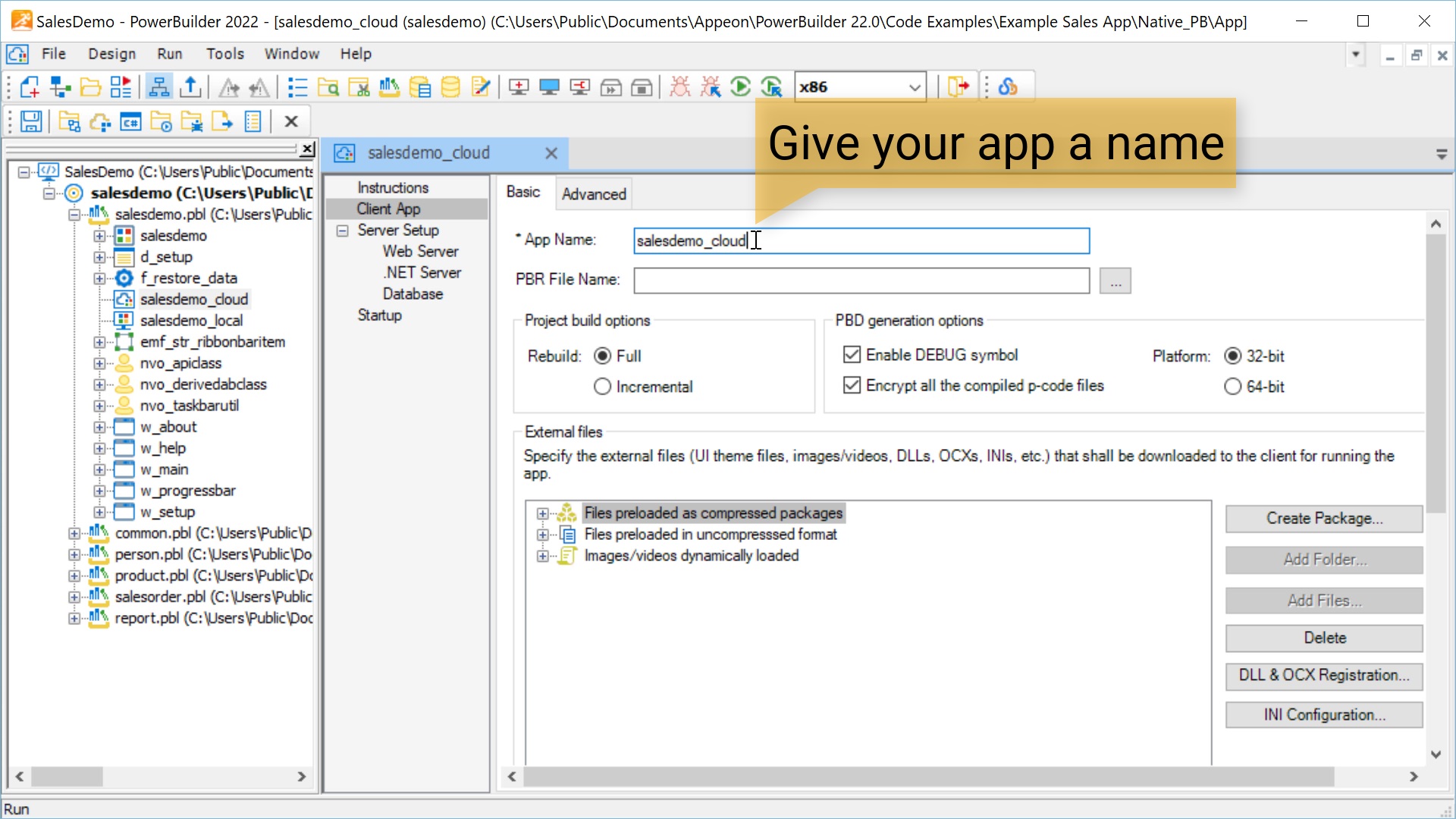Open the Run menu

pos(170,54)
